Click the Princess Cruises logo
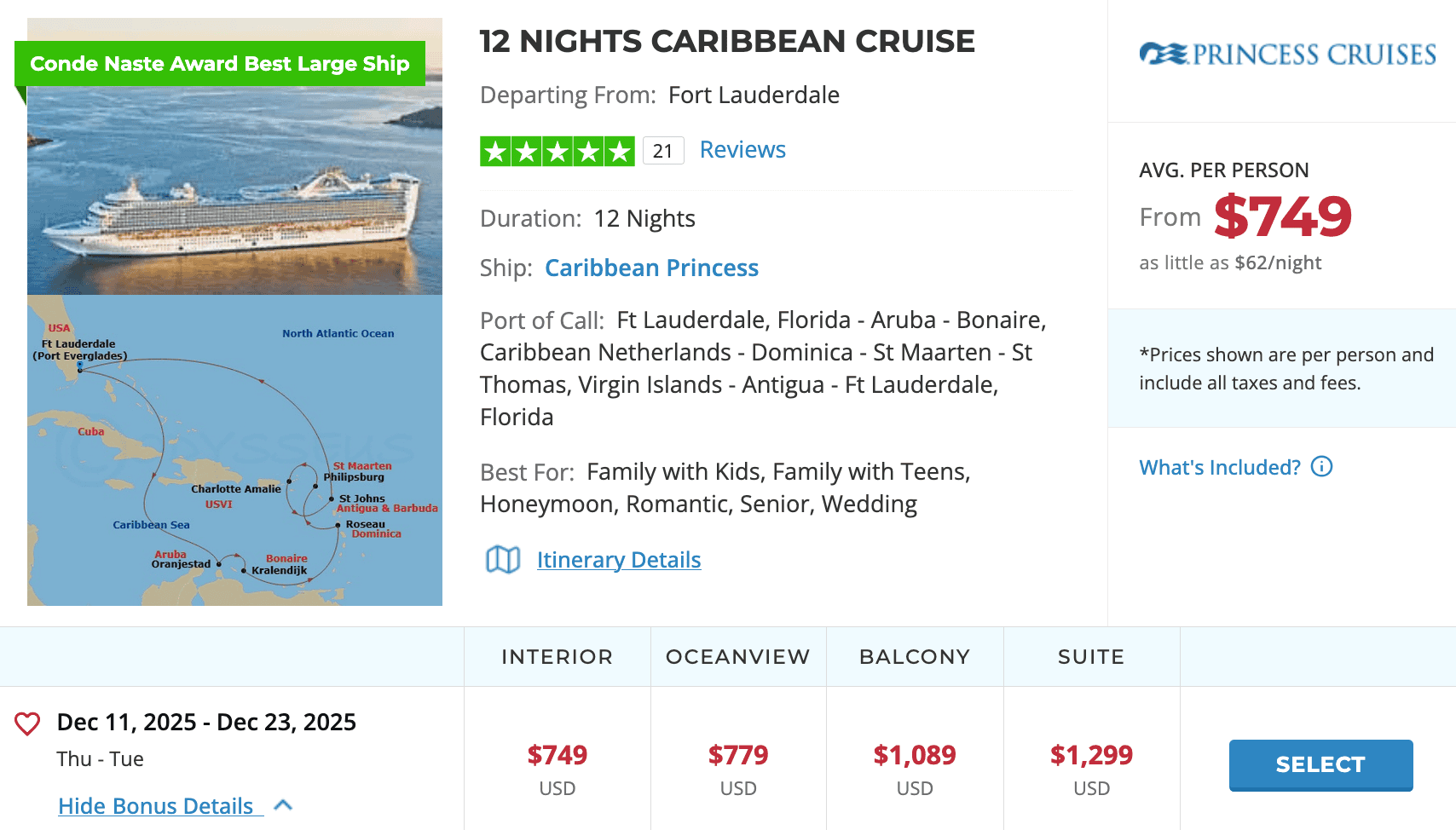Image resolution: width=1456 pixels, height=830 pixels. coord(1287,55)
